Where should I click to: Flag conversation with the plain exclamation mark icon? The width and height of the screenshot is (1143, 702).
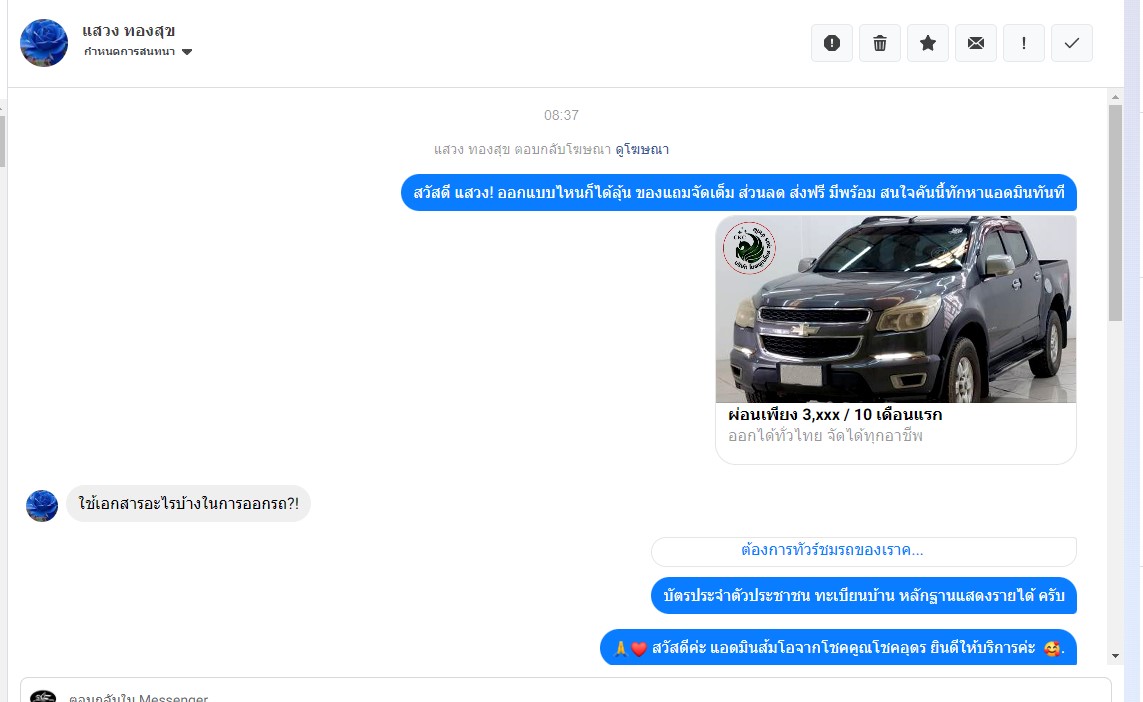click(1023, 43)
